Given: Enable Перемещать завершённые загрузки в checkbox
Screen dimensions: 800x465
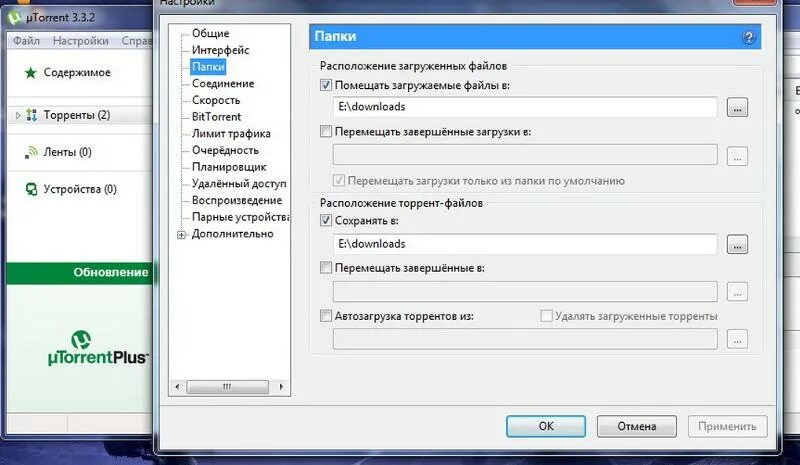Looking at the screenshot, I should pyautogui.click(x=326, y=131).
